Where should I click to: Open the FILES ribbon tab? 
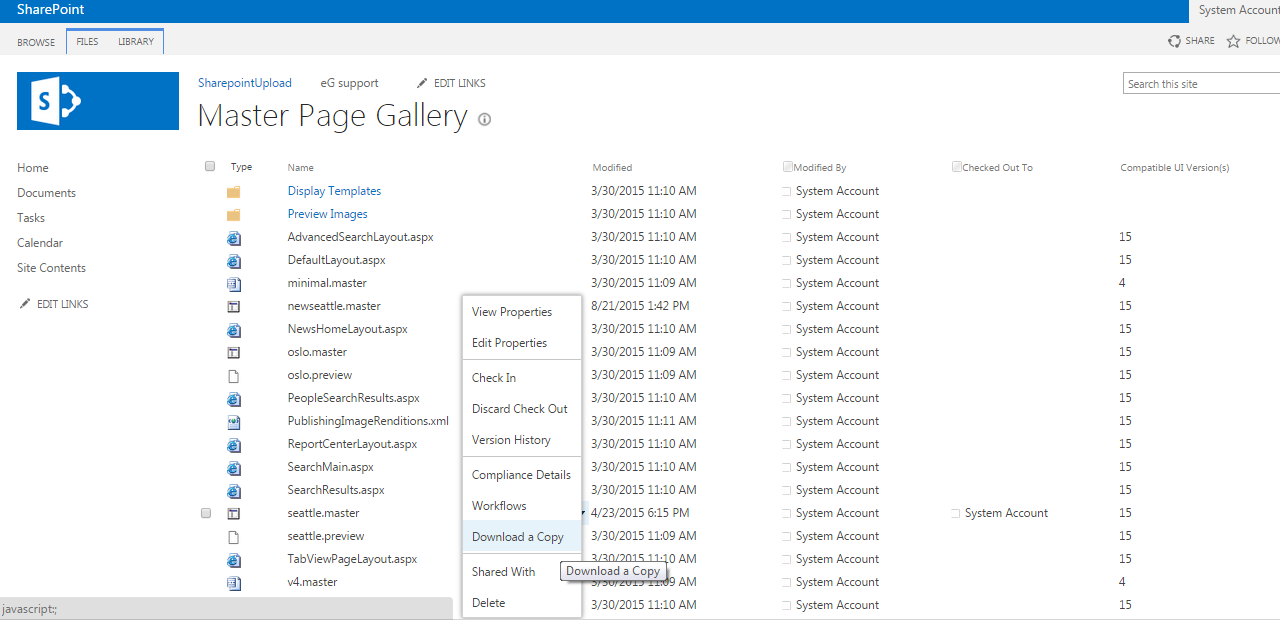(87, 42)
